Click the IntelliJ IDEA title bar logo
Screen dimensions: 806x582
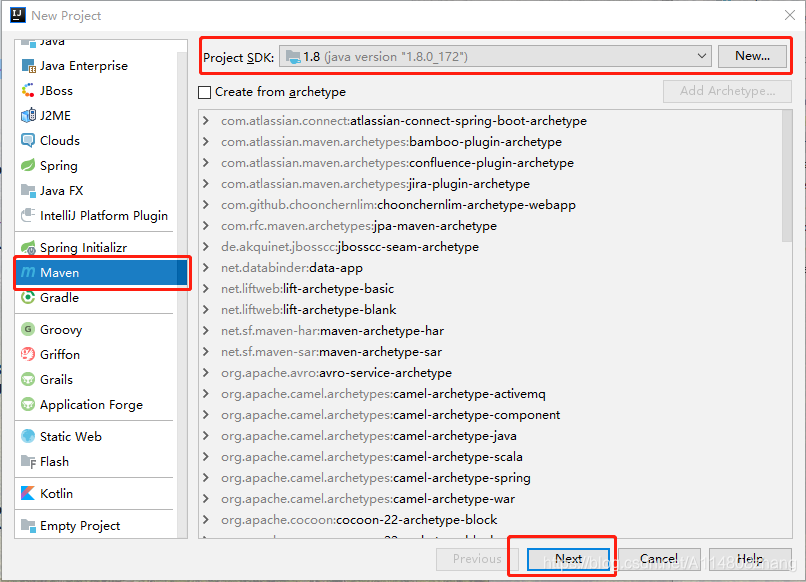17,15
